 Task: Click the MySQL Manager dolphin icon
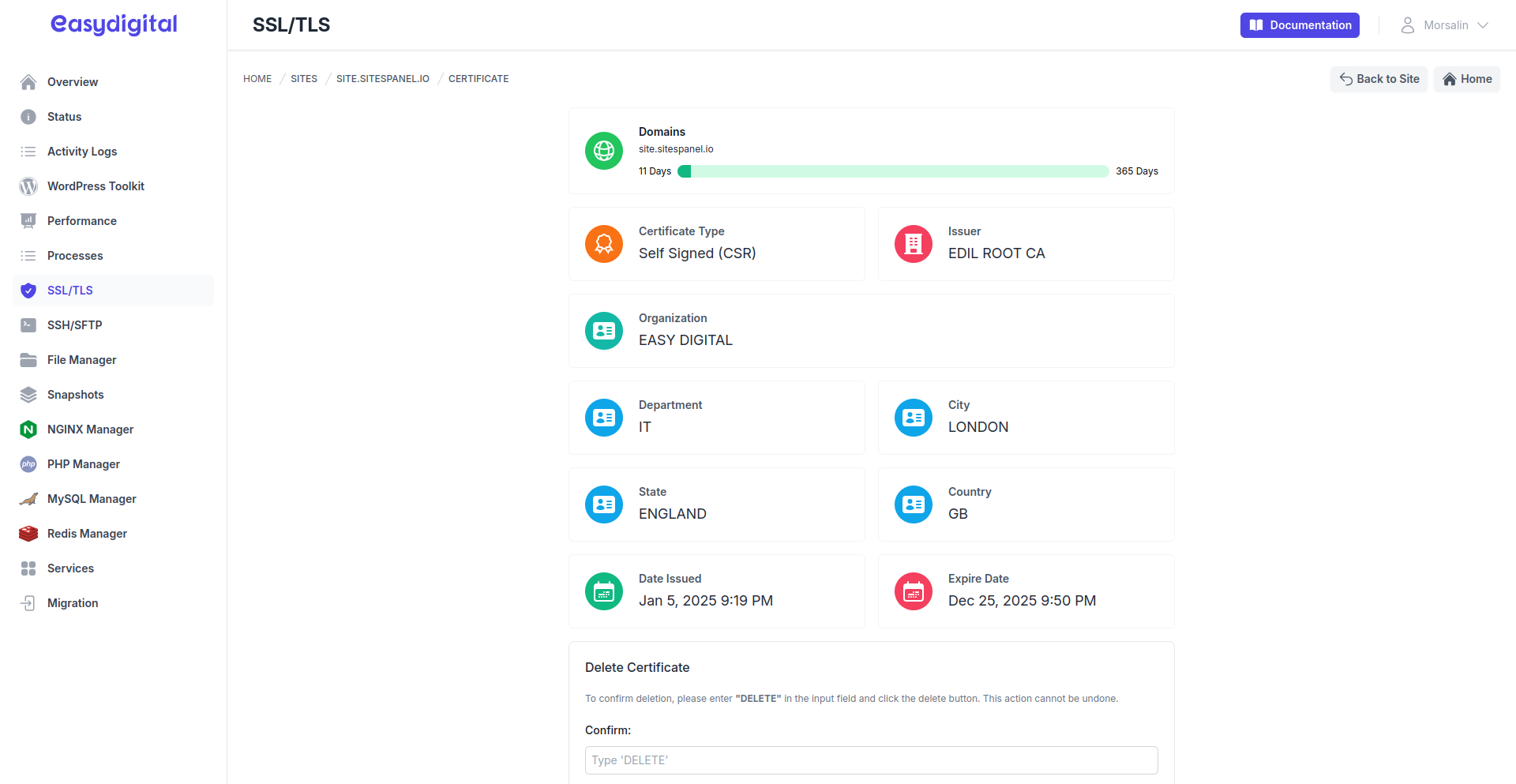pyautogui.click(x=28, y=499)
